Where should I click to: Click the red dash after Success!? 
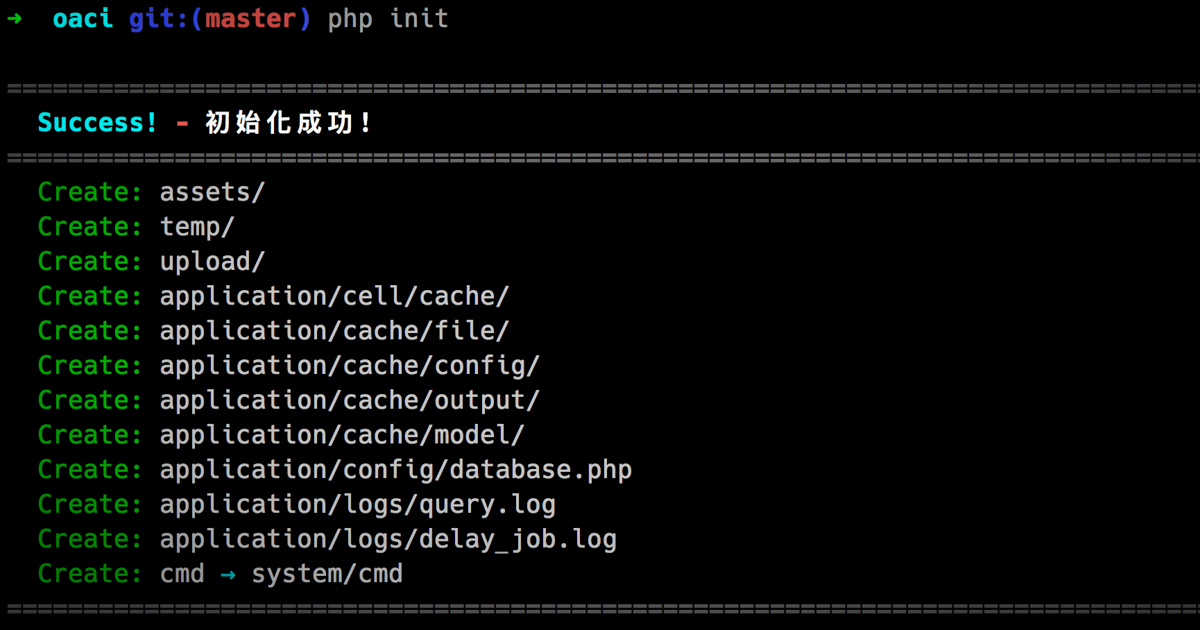(x=182, y=123)
